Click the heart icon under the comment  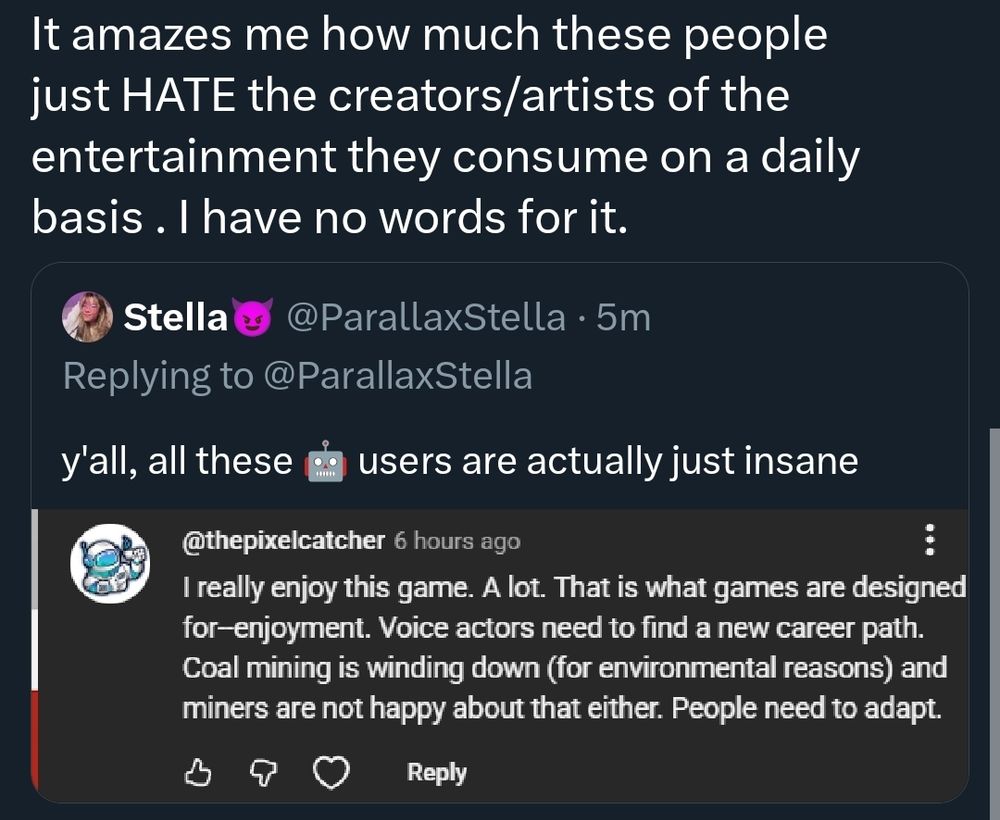(x=331, y=772)
